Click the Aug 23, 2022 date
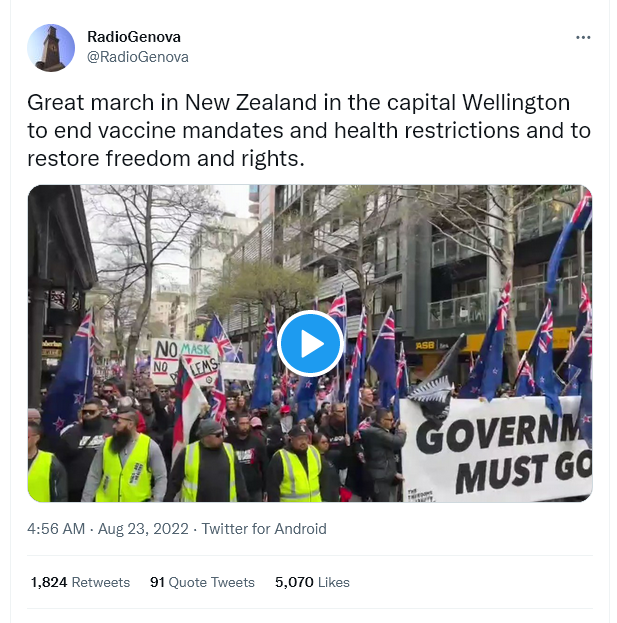 pyautogui.click(x=143, y=529)
